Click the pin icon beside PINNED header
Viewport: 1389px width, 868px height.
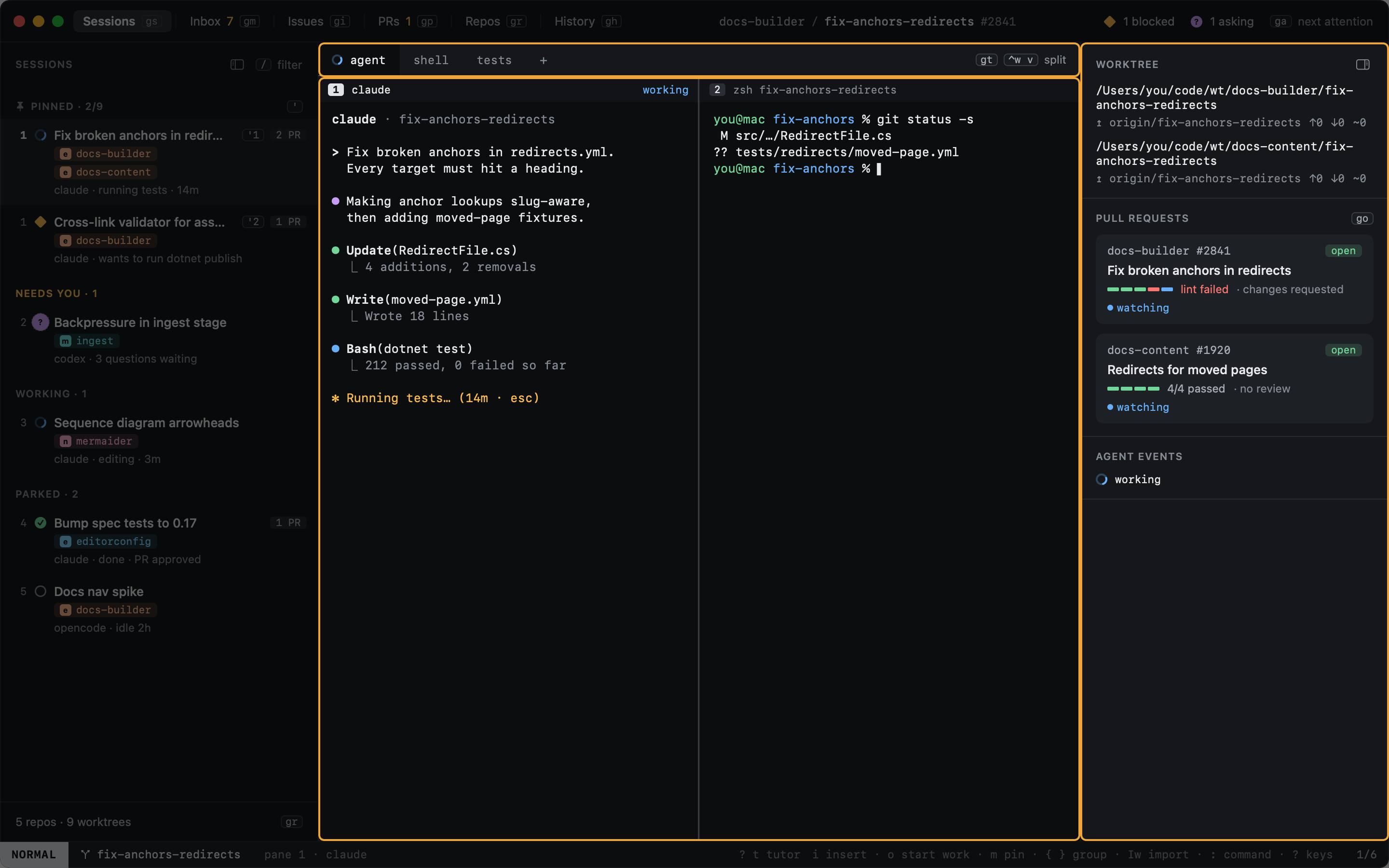(20, 106)
